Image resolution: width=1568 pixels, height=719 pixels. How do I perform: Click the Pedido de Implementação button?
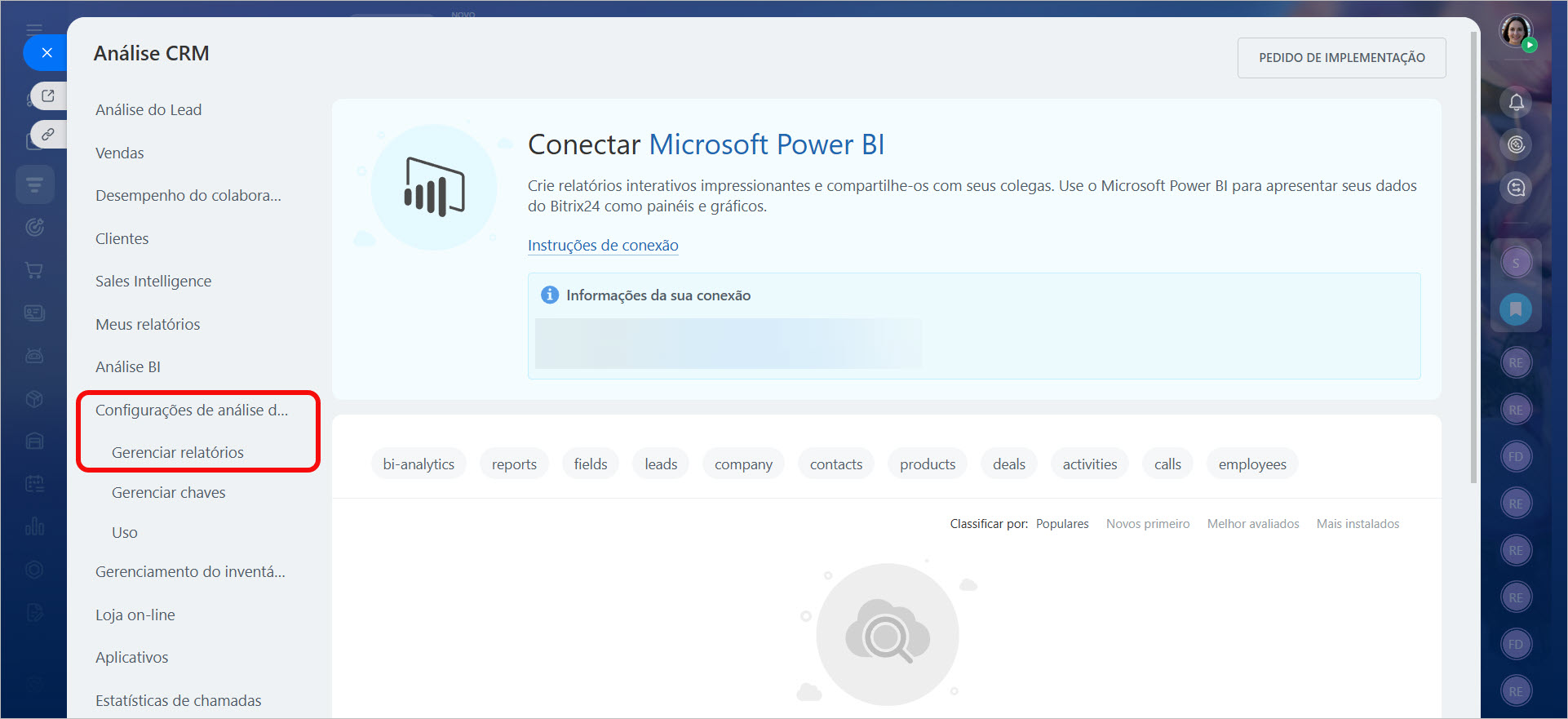(1341, 58)
